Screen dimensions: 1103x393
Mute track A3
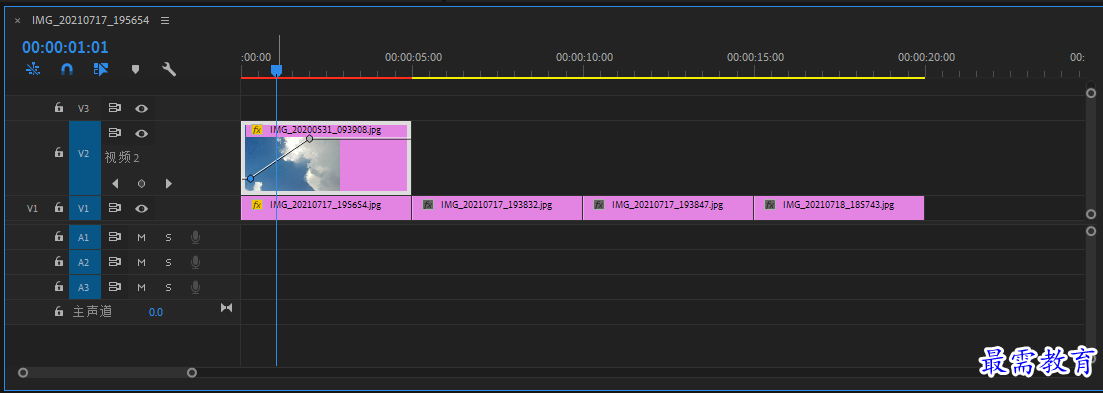tap(141, 287)
